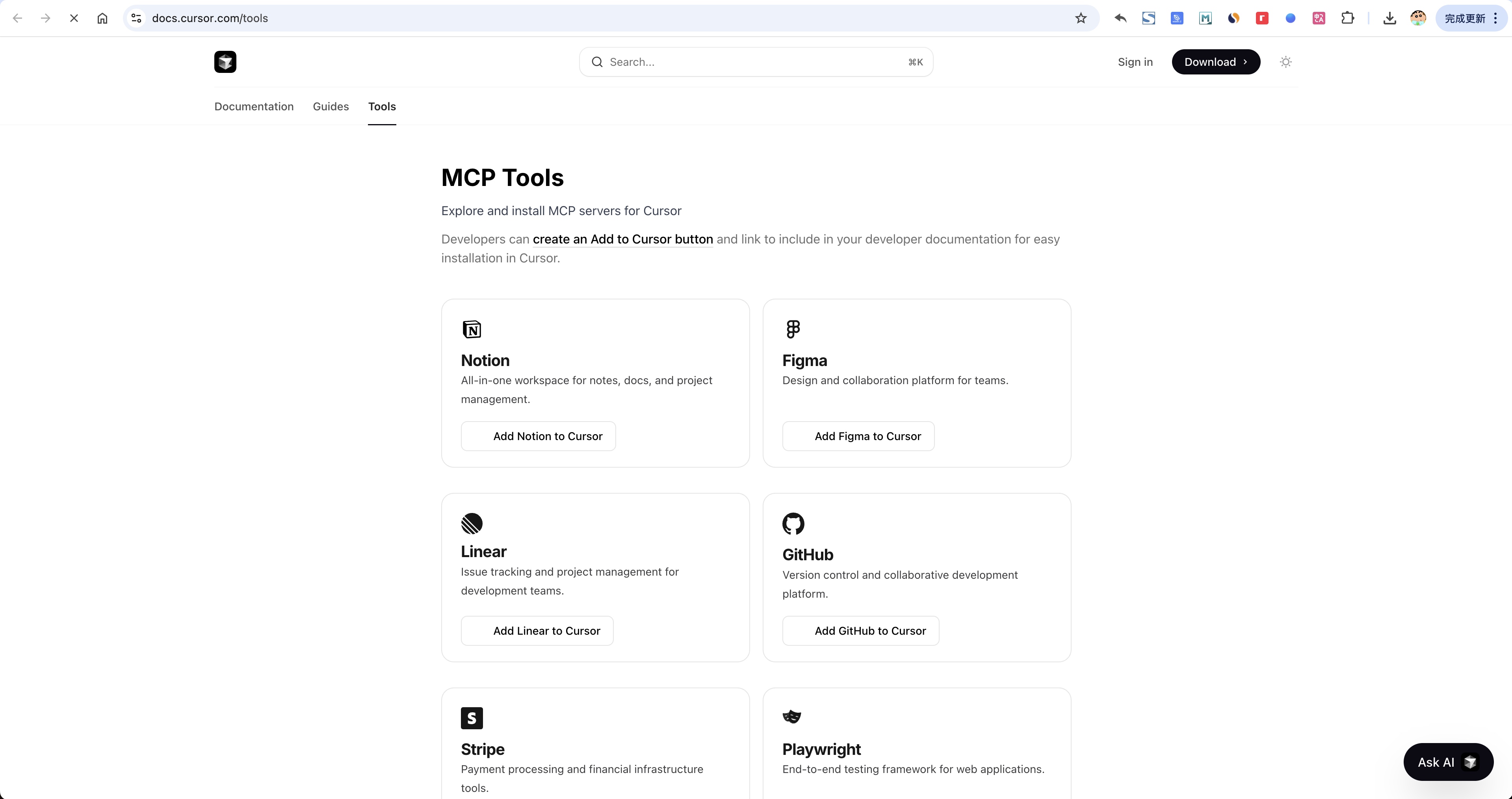Click 'End-to-end testing framework' description text
This screenshot has height=799, width=1512.
tap(913, 769)
